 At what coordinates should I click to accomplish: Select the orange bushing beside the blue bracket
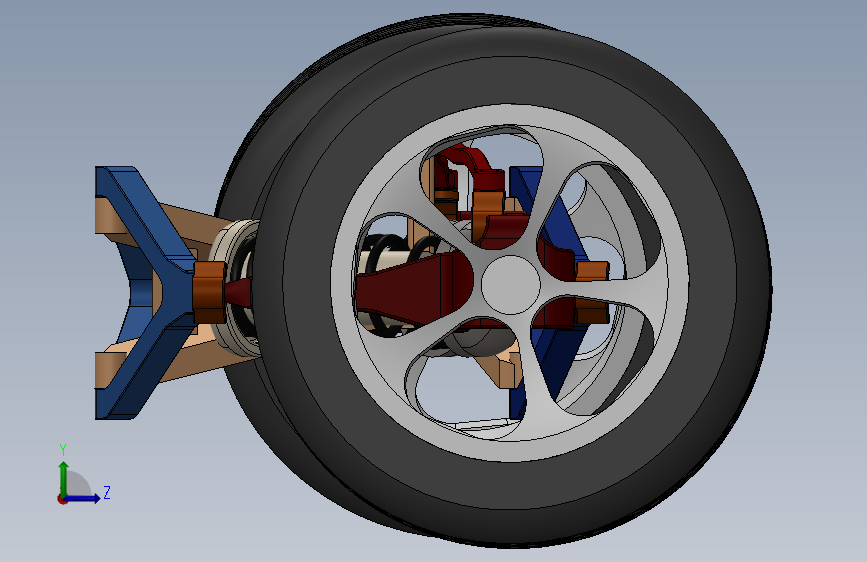(x=209, y=292)
